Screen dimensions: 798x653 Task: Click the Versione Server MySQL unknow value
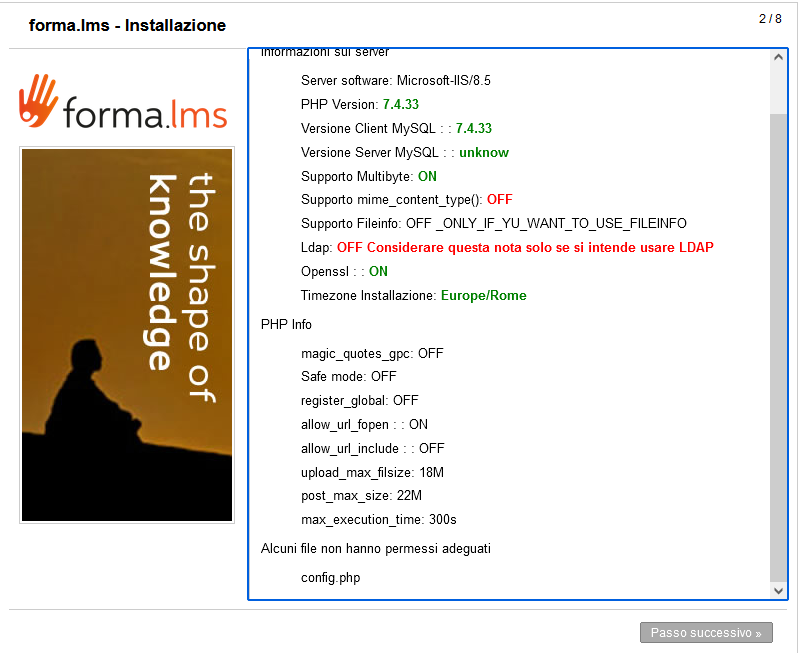[483, 152]
